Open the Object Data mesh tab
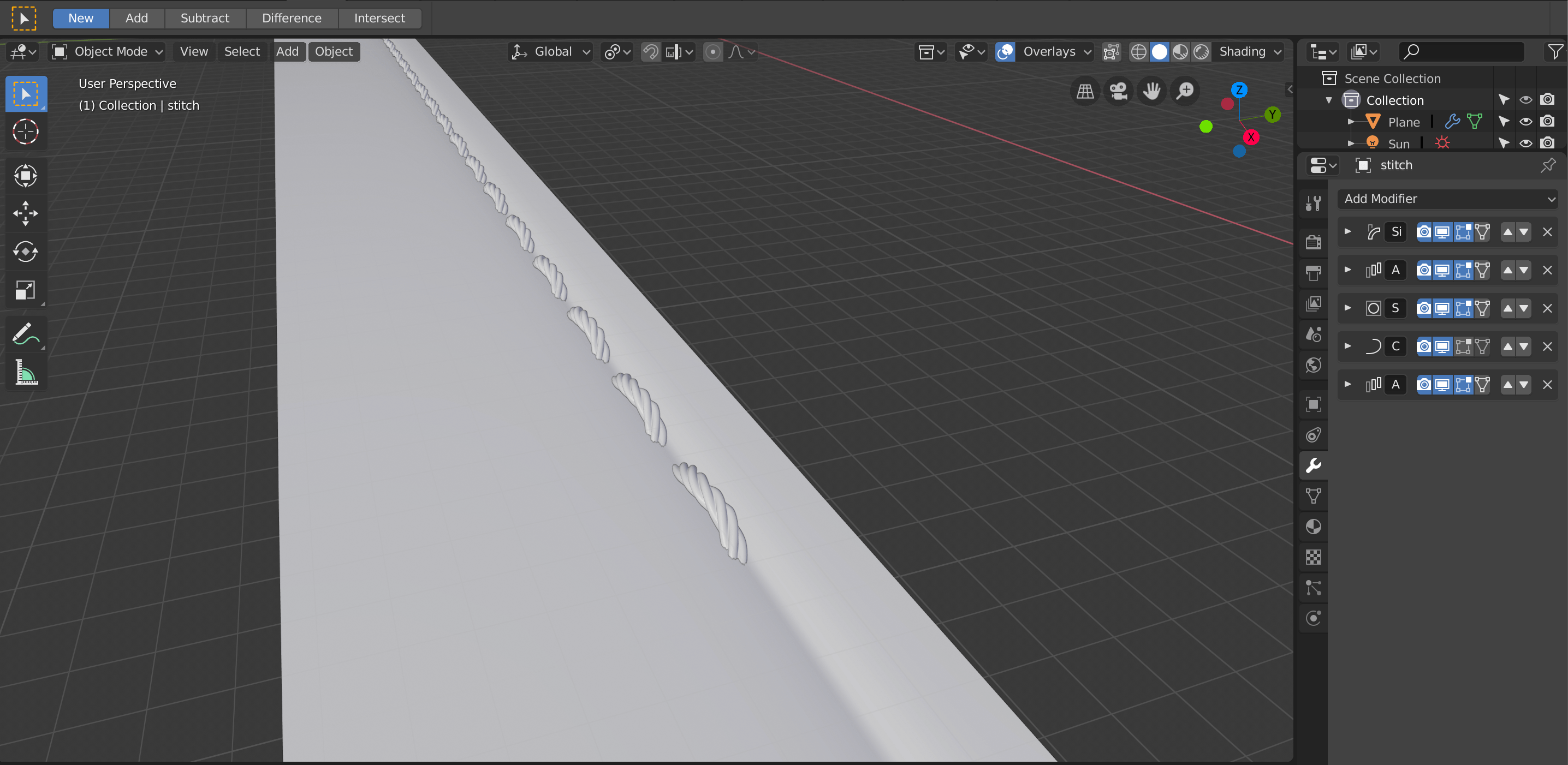 [1314, 496]
